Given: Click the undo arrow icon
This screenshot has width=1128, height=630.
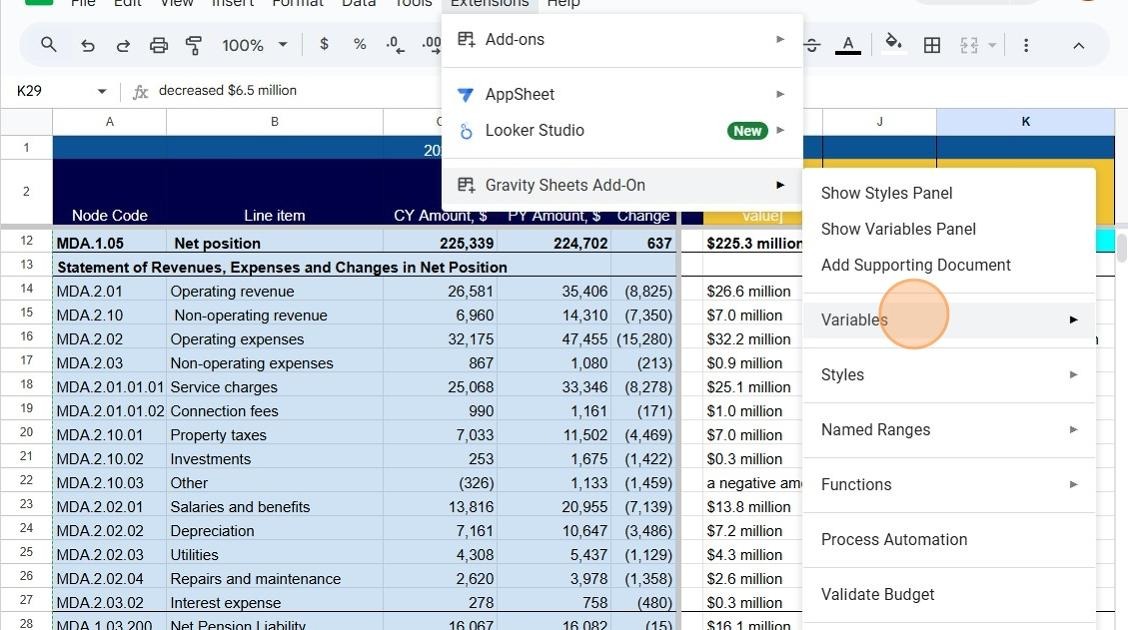Looking at the screenshot, I should pos(88,45).
